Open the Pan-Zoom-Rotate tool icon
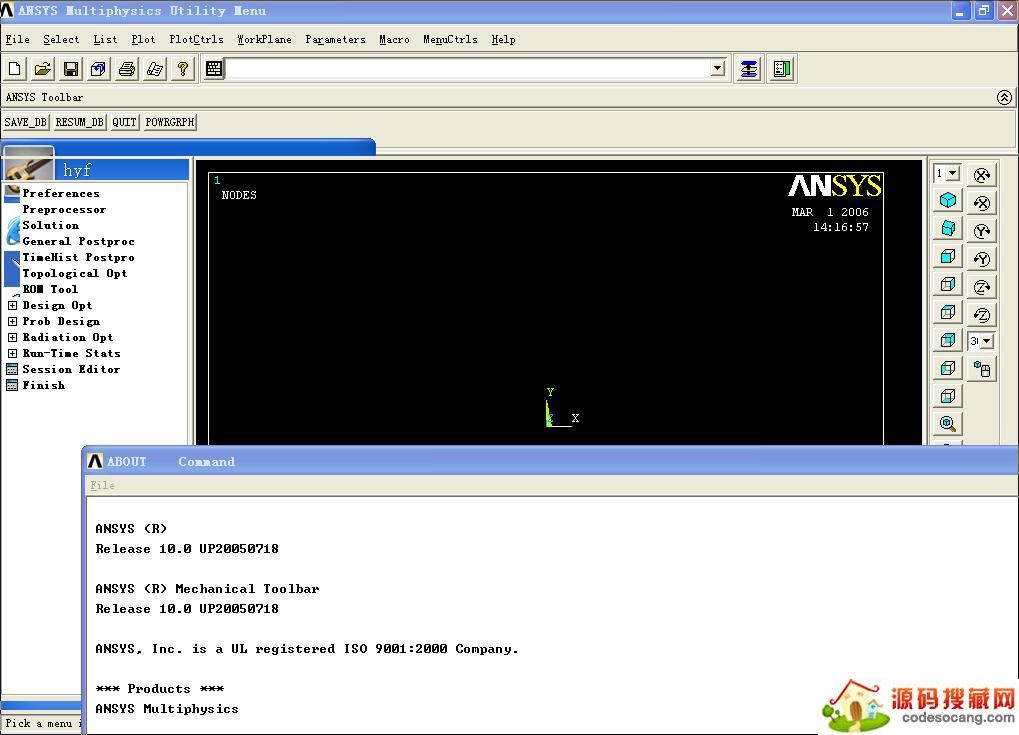Viewport: 1019px width, 735px height. [99, 69]
